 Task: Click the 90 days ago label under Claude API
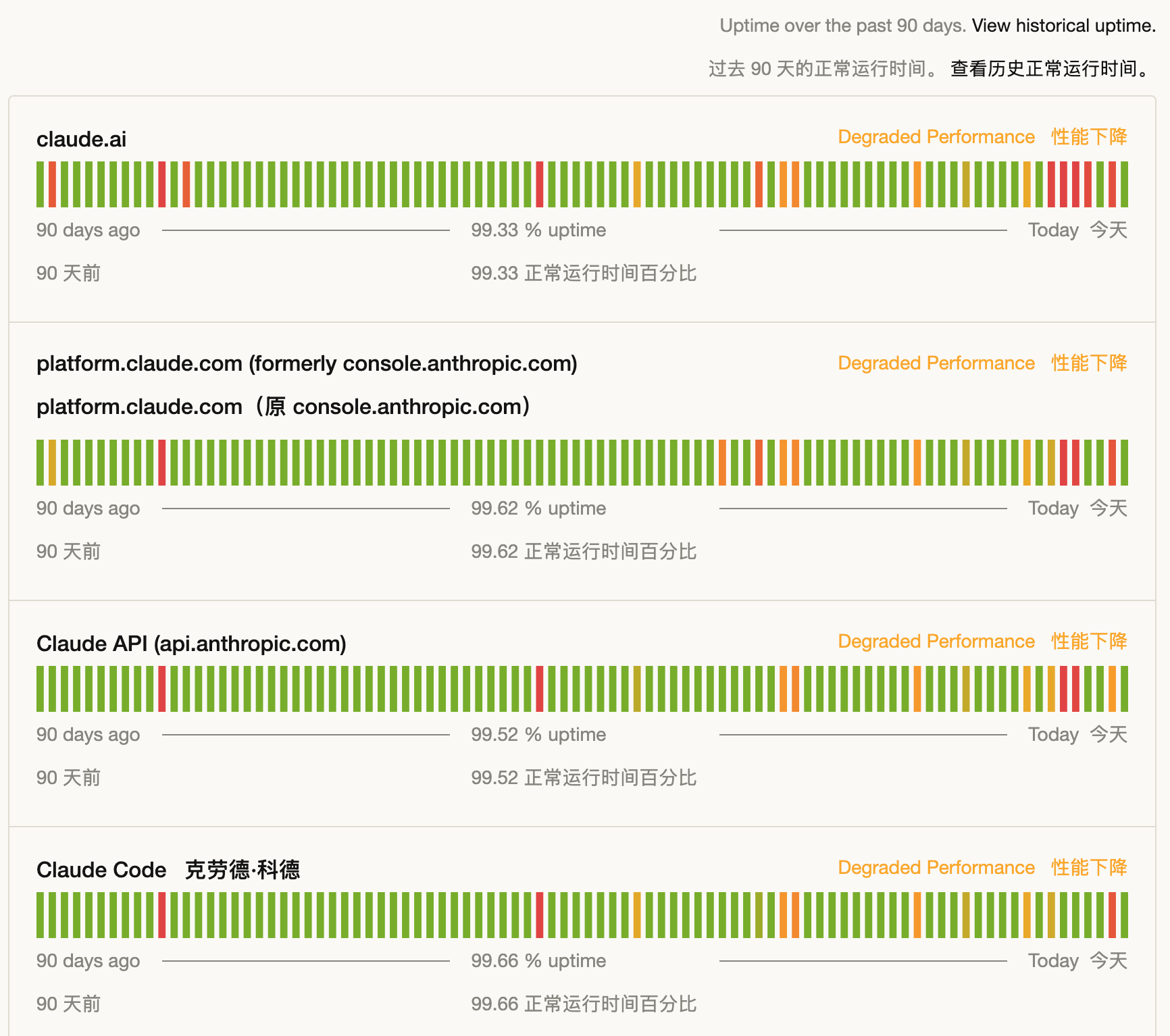pyautogui.click(x=88, y=735)
